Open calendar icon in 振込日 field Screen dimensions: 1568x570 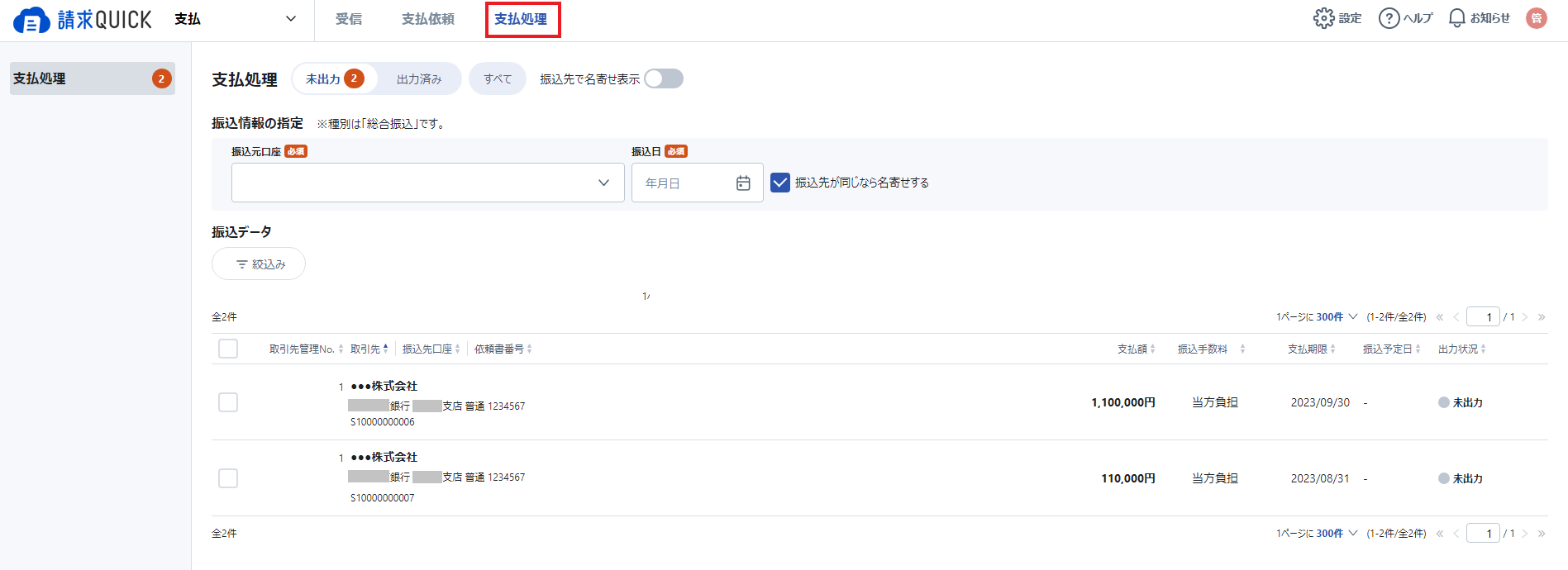(743, 183)
